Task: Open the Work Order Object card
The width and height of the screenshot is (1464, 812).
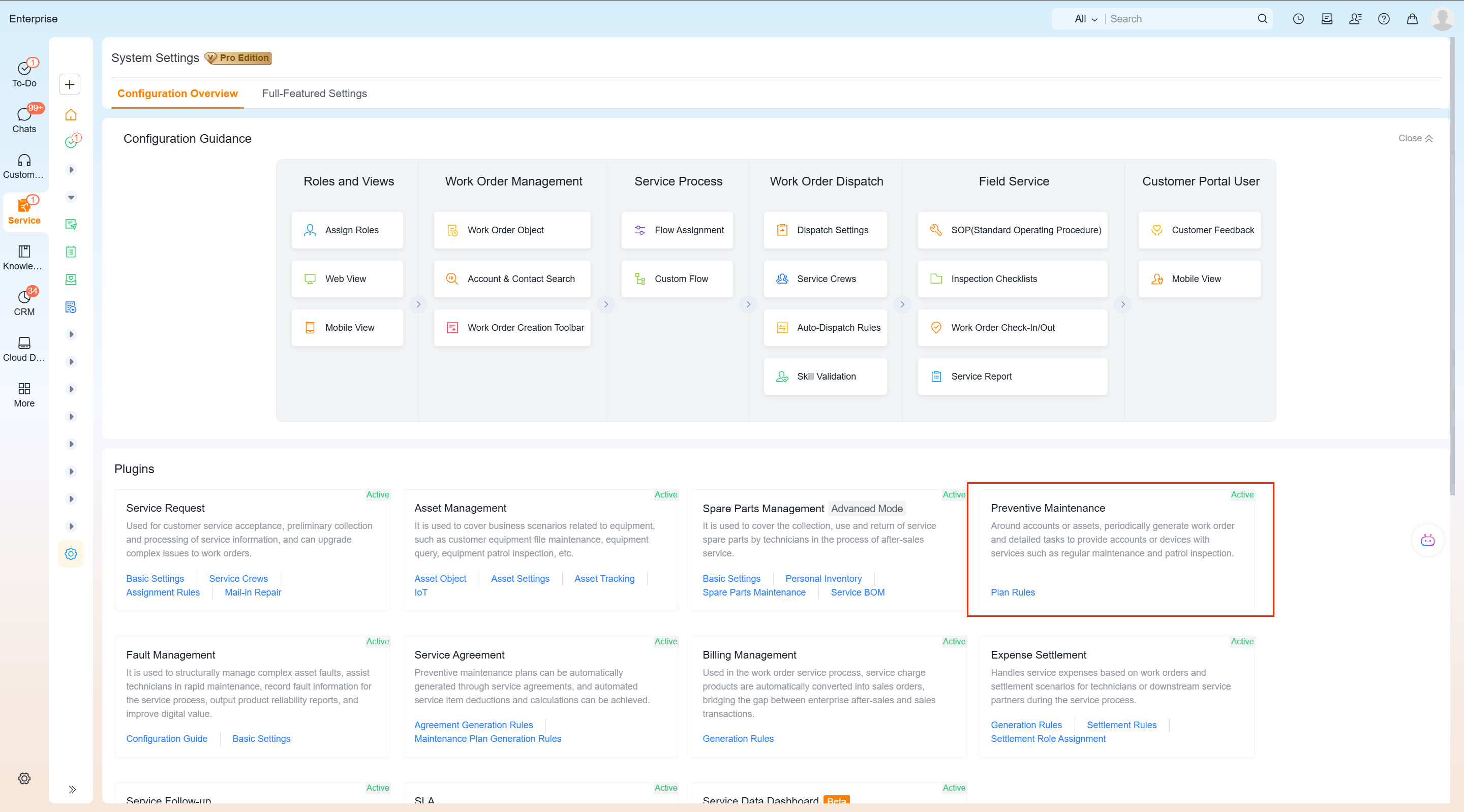Action: coord(512,230)
